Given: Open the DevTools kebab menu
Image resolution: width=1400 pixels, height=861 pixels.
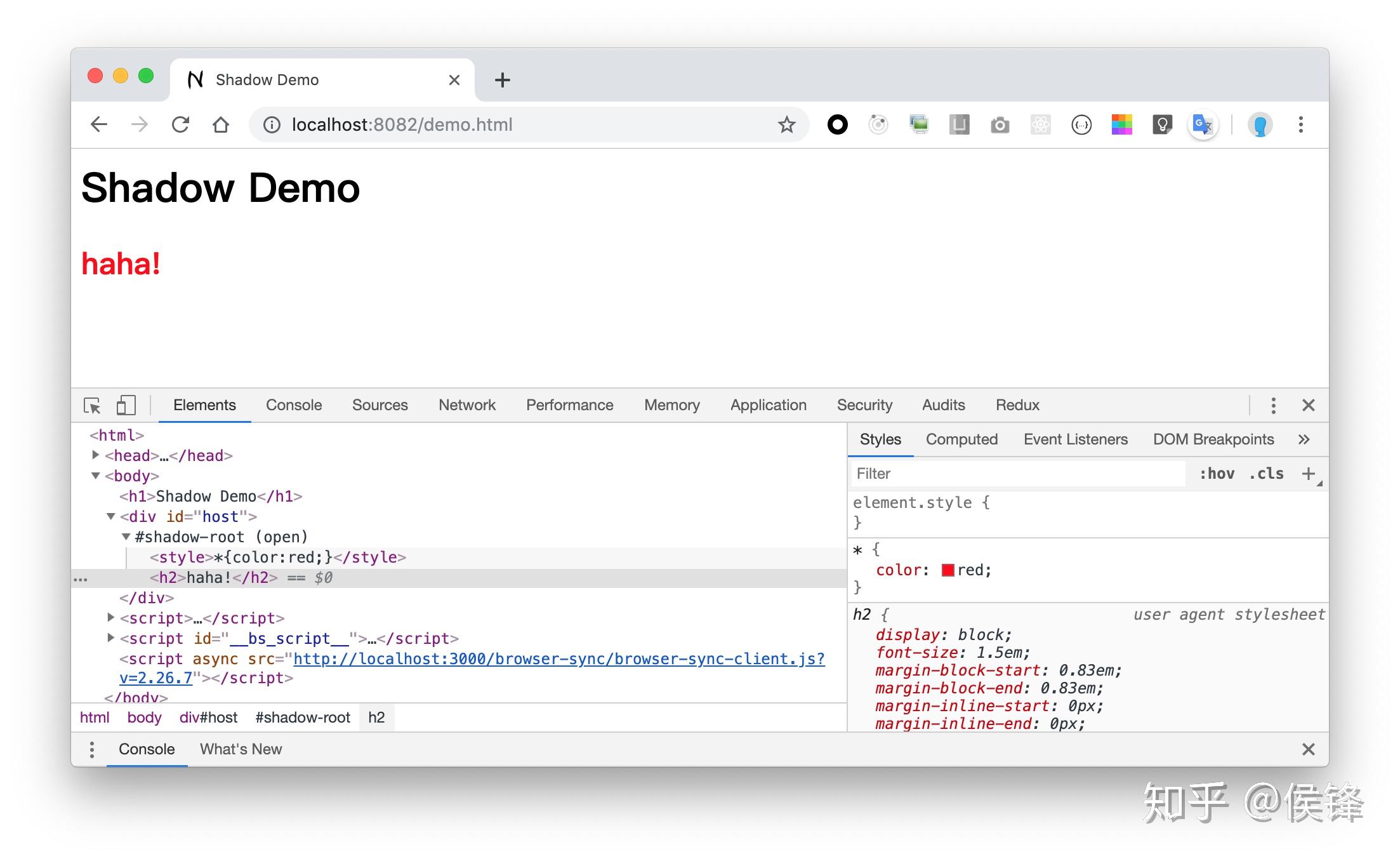Looking at the screenshot, I should click(1272, 404).
